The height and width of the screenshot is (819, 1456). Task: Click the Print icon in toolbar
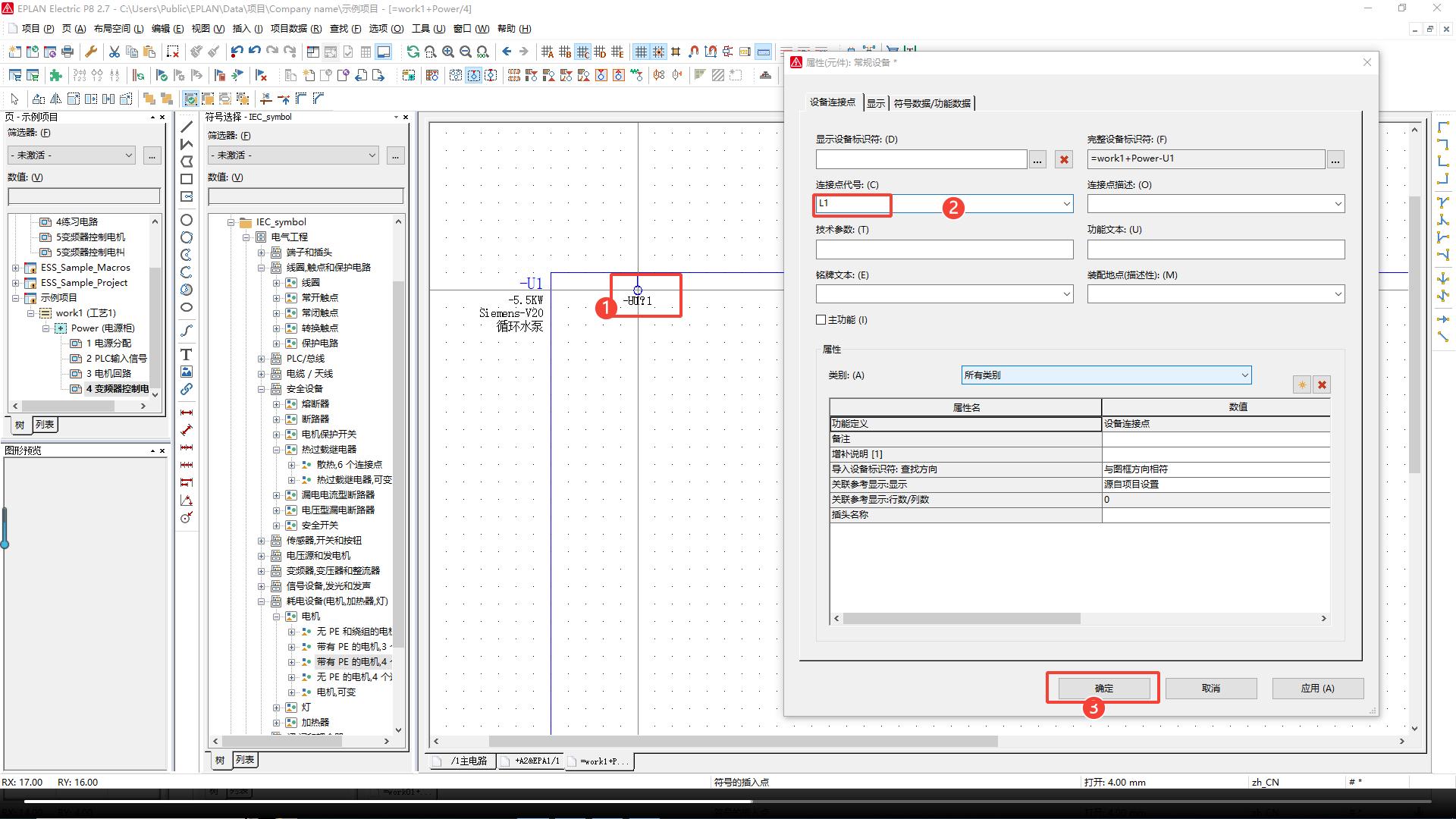point(67,52)
